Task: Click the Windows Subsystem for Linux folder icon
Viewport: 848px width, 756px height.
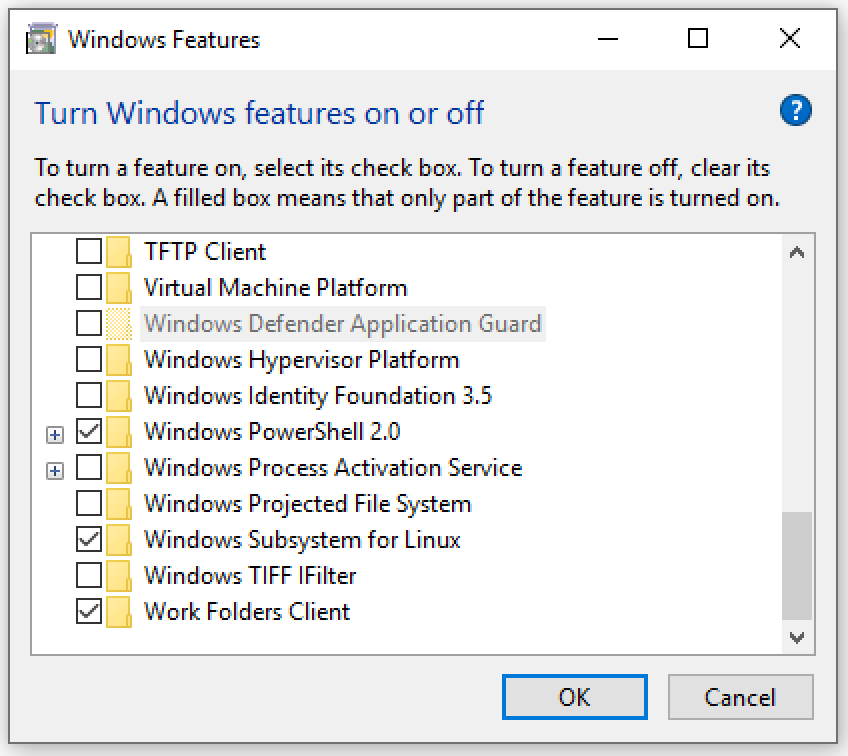Action: 118,540
